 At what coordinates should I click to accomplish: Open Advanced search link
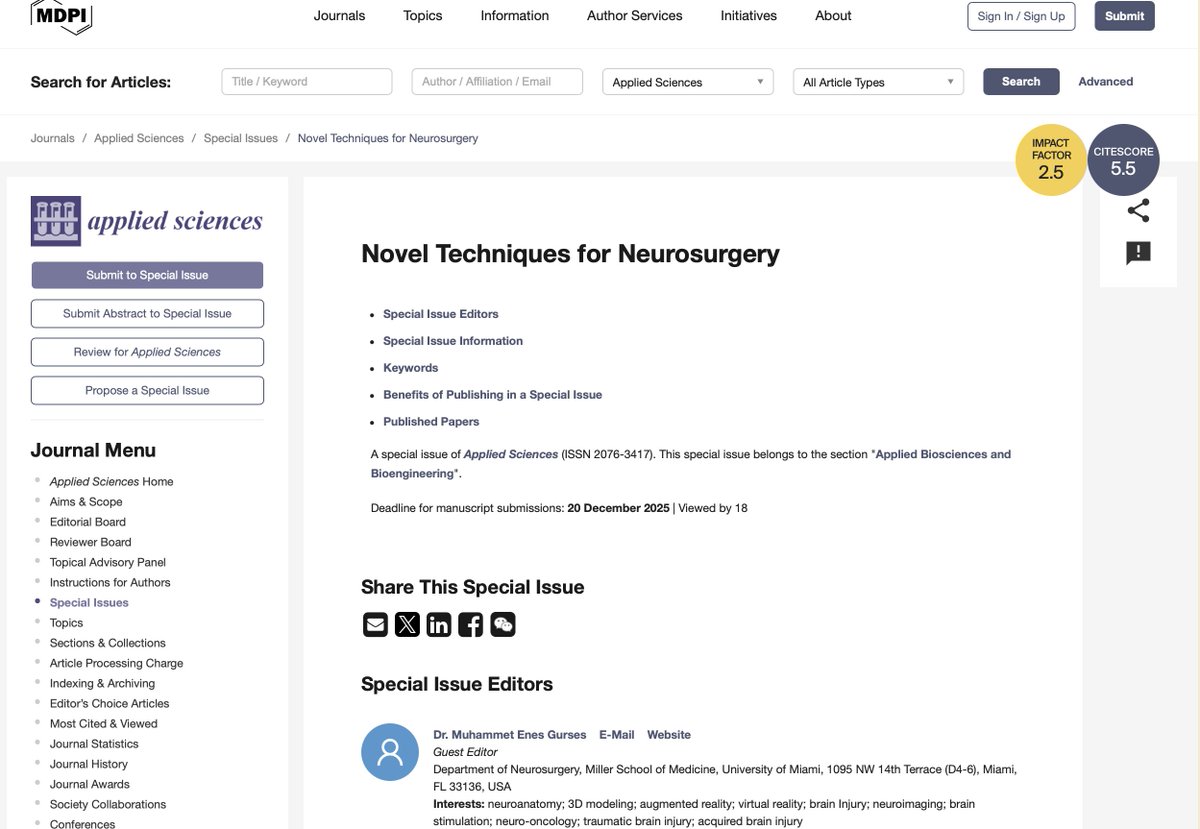coord(1106,82)
